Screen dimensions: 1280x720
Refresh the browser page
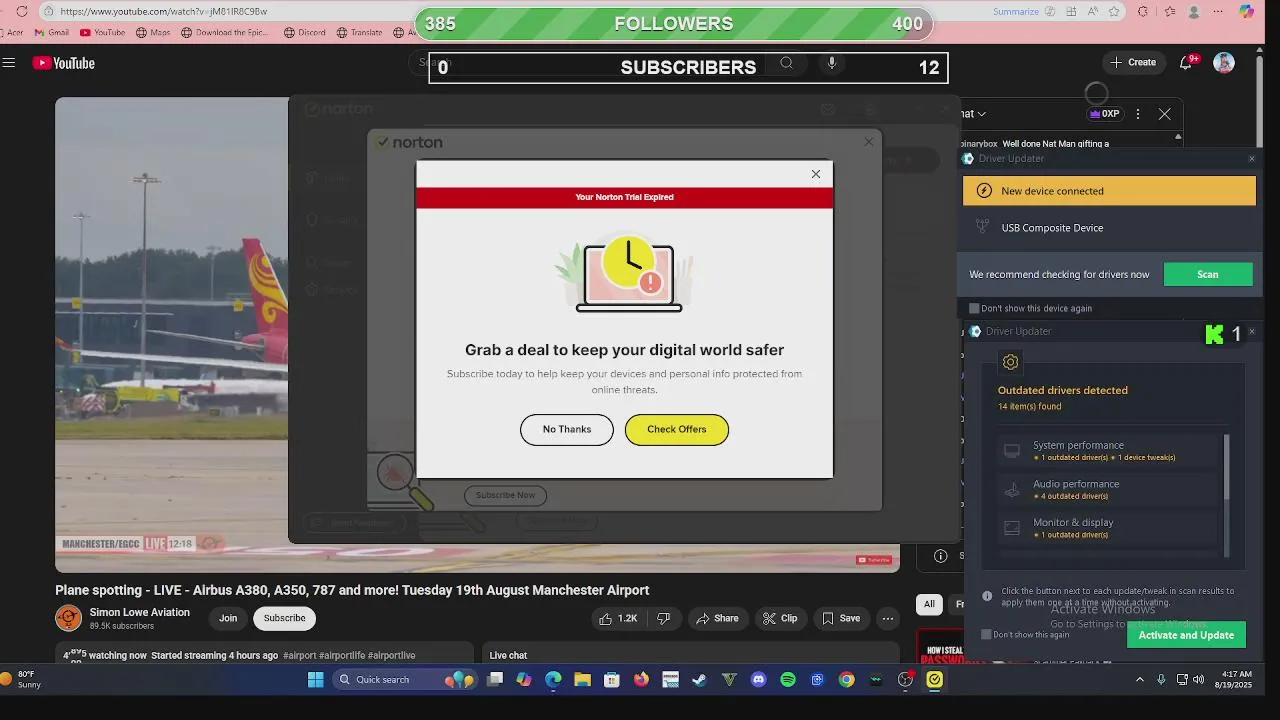coord(22,11)
